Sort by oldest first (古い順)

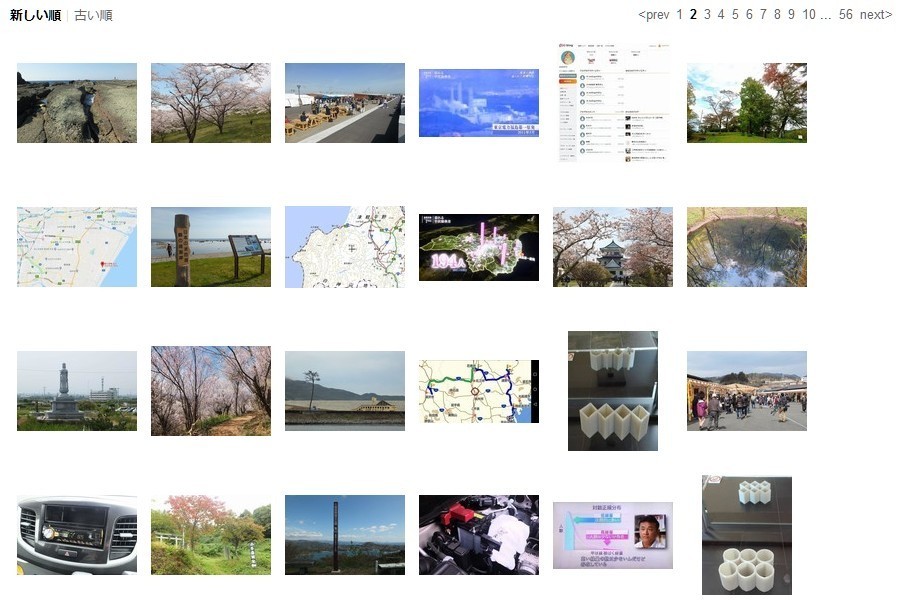coord(93,15)
